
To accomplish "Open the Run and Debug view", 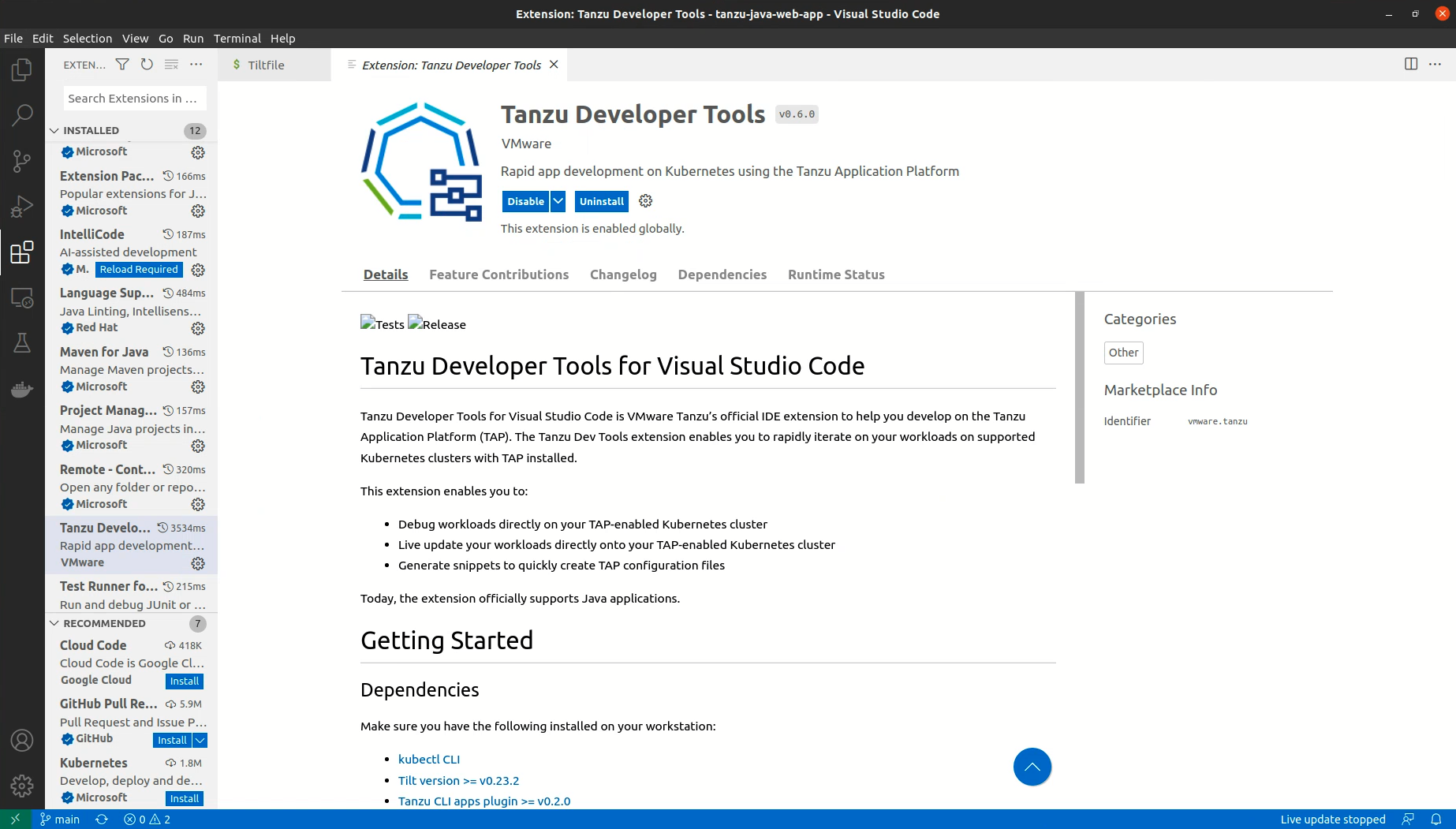I will coord(22,207).
